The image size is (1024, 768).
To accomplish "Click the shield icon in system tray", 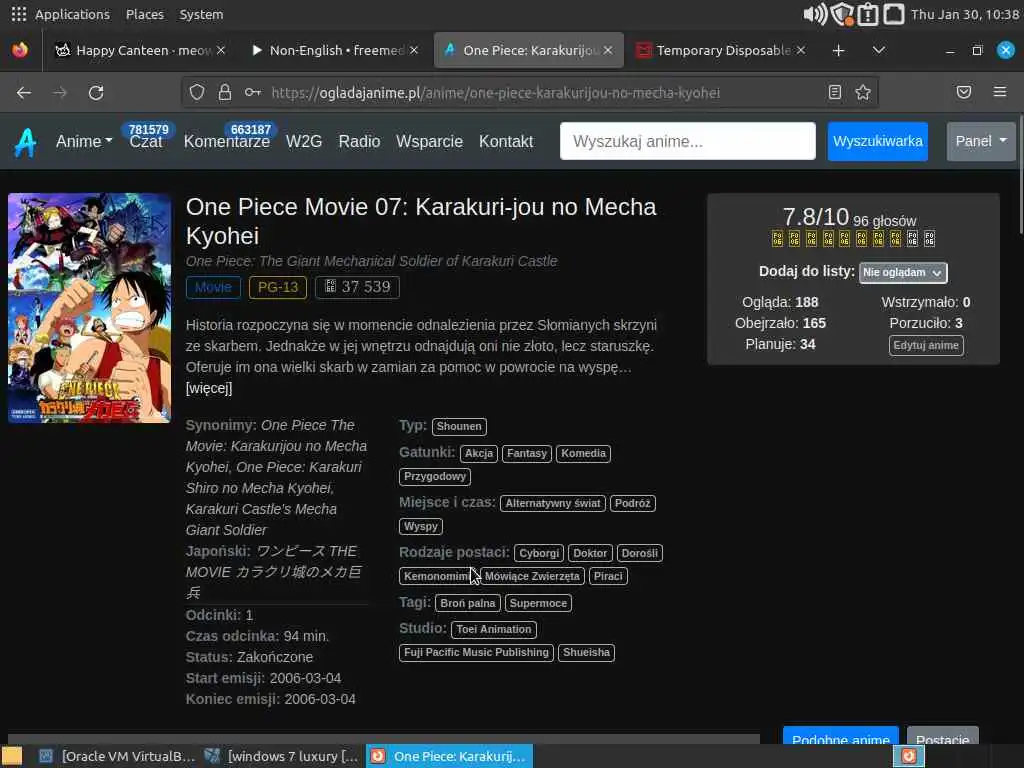I will click(843, 14).
